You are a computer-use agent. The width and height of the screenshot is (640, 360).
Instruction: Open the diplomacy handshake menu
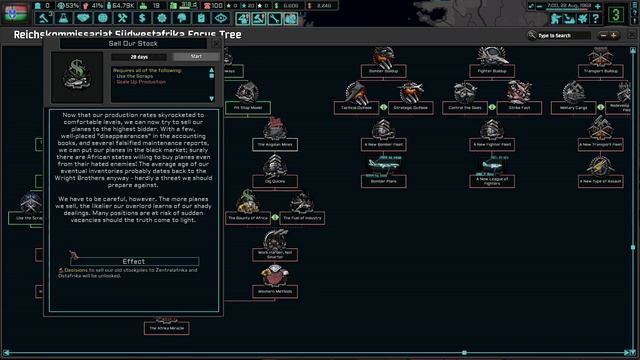(x=83, y=18)
